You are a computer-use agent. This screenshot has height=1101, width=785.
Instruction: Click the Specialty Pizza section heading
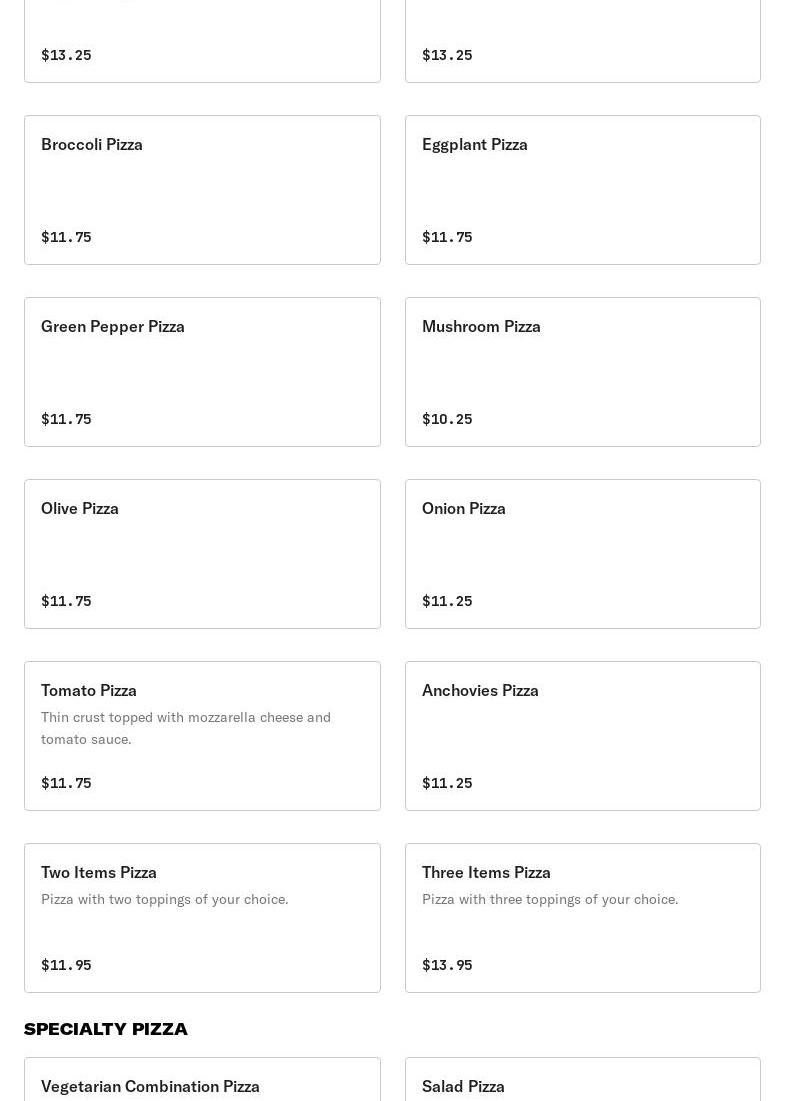coord(106,1029)
